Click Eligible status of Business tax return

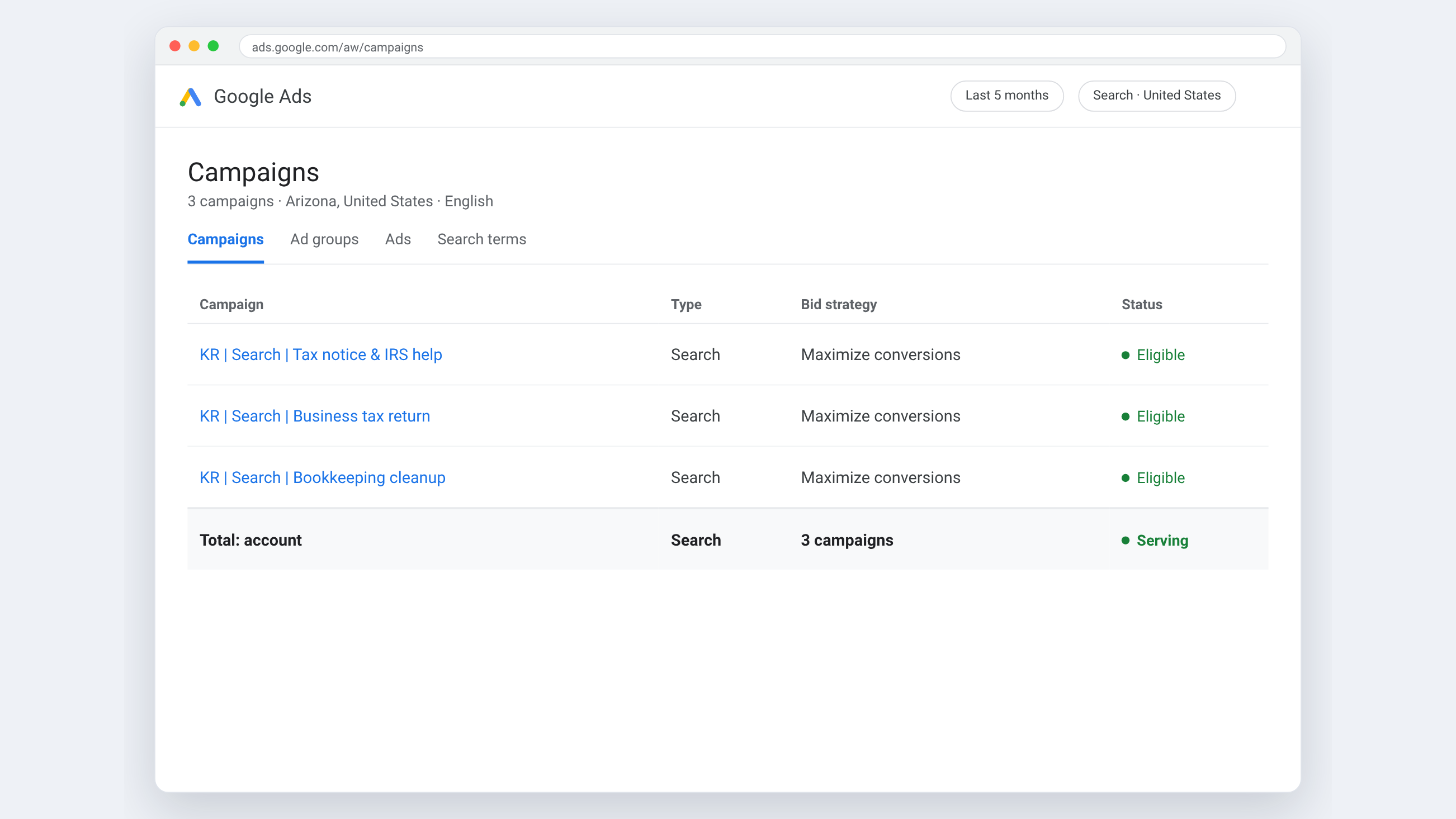[x=1154, y=416]
